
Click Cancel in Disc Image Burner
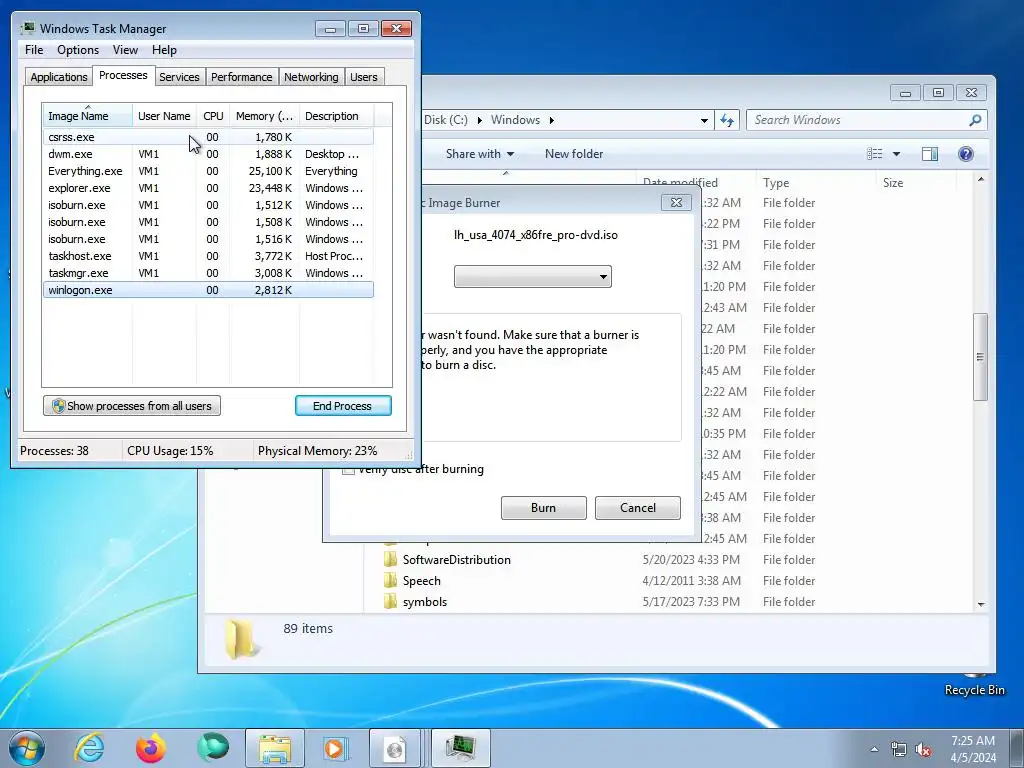click(x=637, y=508)
